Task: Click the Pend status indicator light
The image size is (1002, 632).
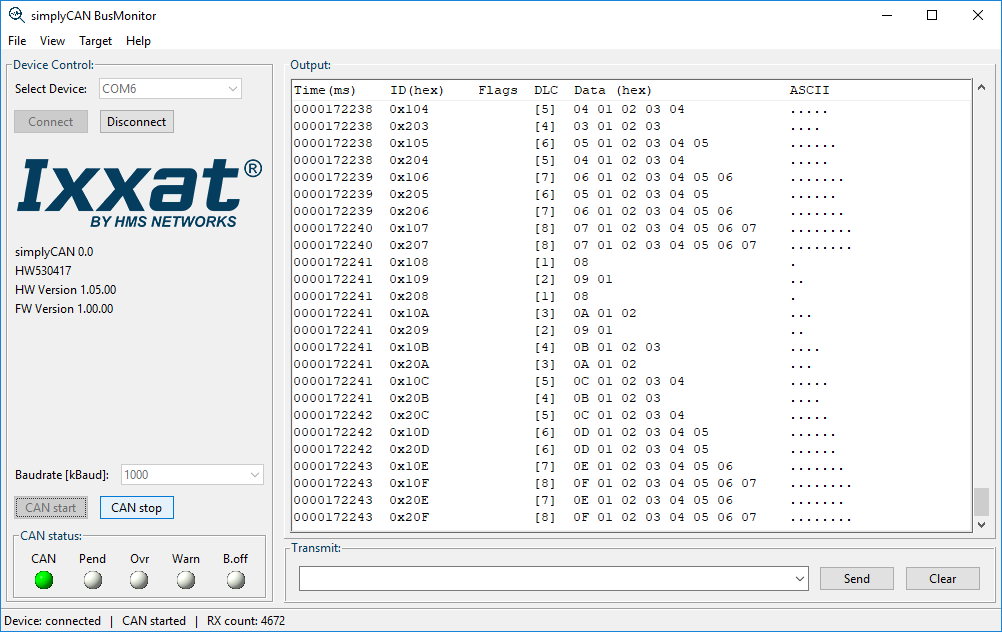Action: point(93,580)
